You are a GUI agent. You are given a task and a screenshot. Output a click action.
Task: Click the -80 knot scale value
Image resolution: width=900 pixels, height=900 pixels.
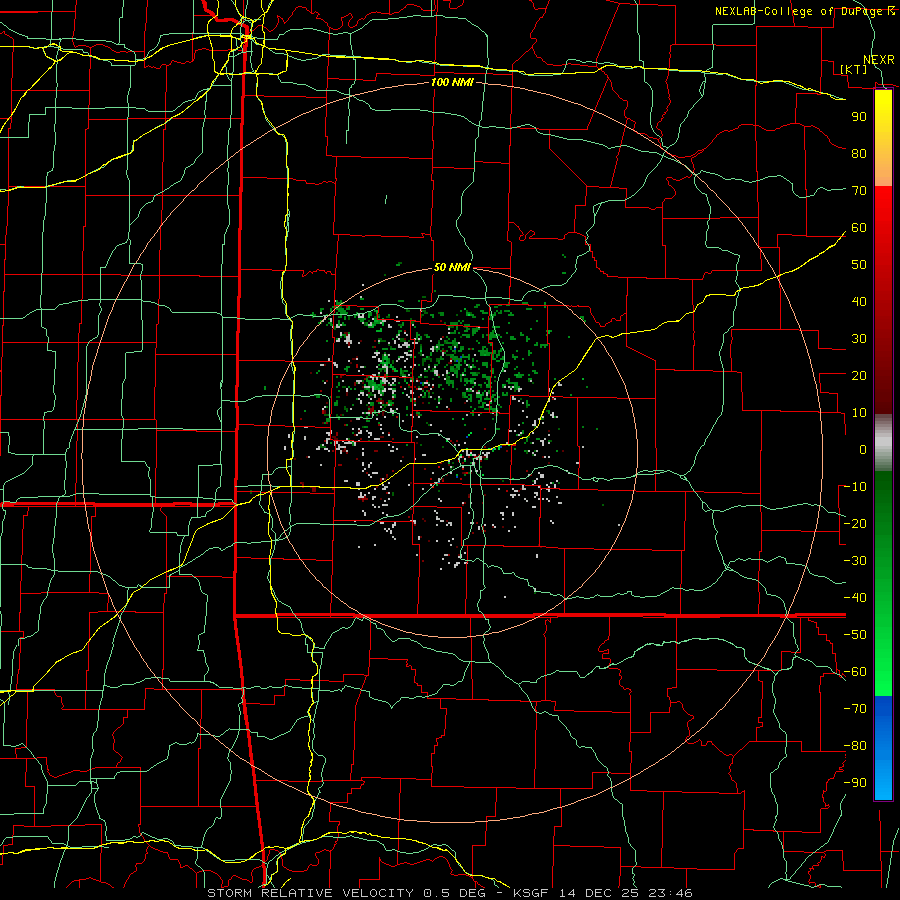coord(855,746)
